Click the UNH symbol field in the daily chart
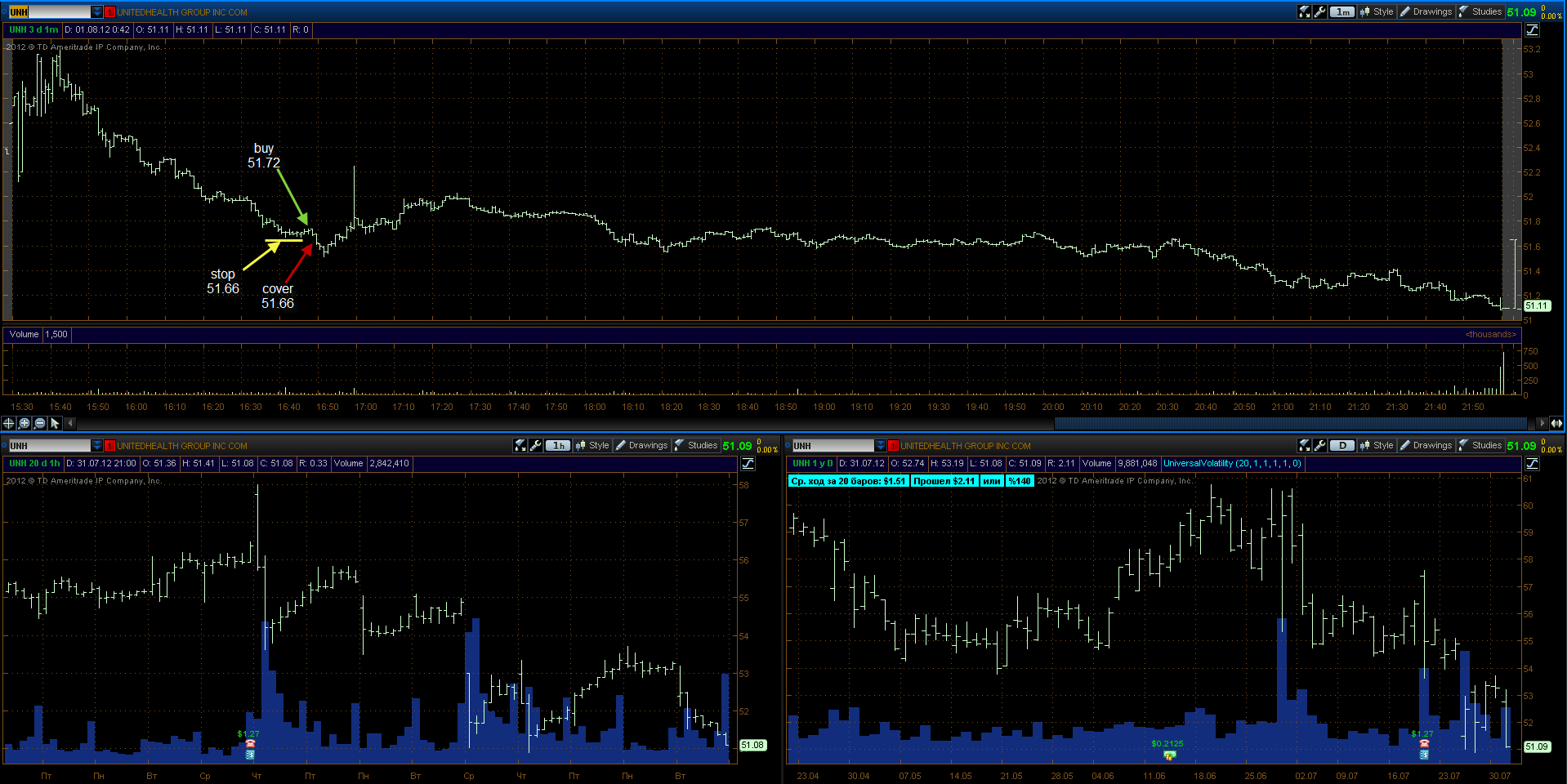 pyautogui.click(x=833, y=445)
